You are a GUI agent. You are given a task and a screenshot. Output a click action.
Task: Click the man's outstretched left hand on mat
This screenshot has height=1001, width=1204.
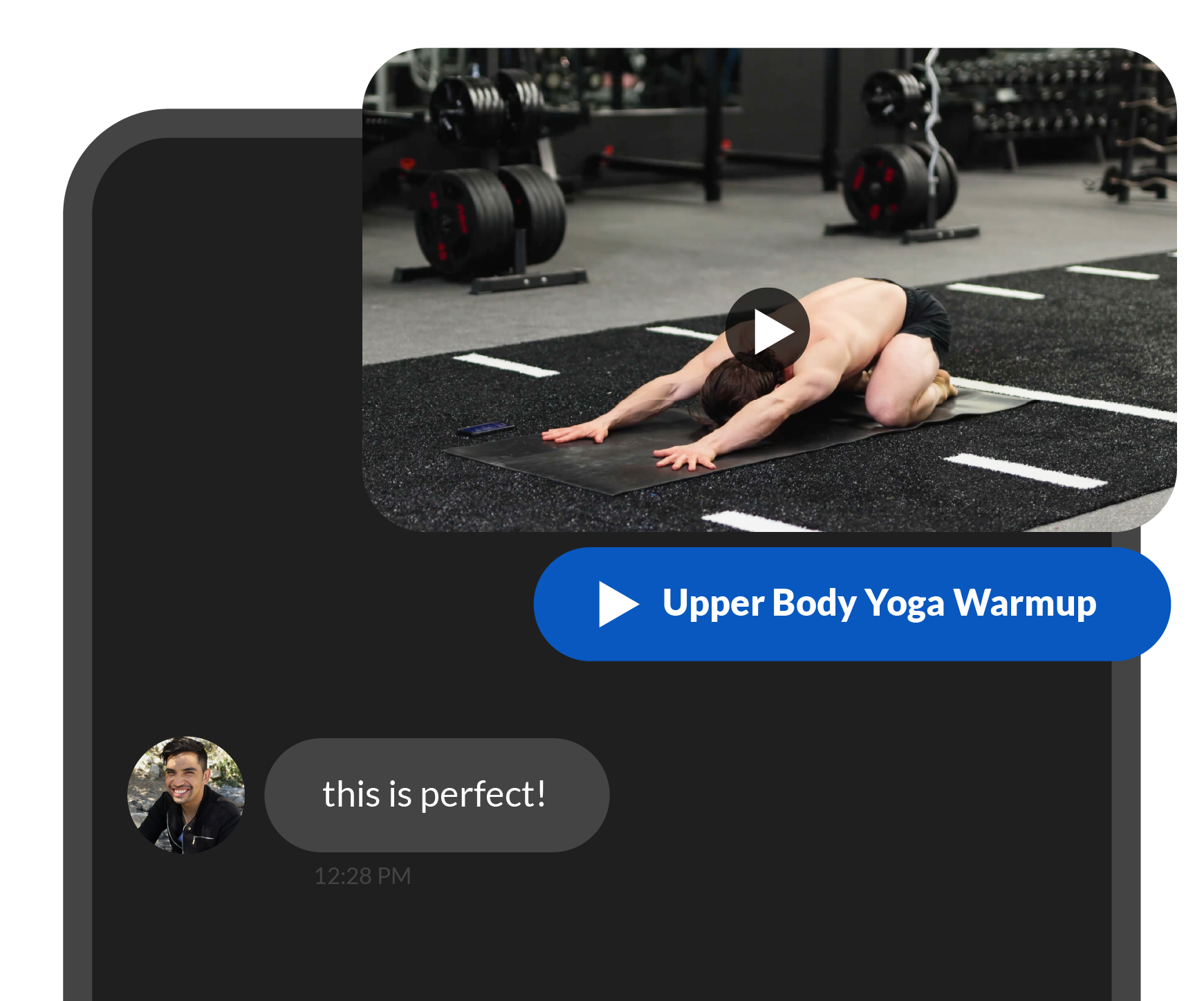(x=685, y=457)
